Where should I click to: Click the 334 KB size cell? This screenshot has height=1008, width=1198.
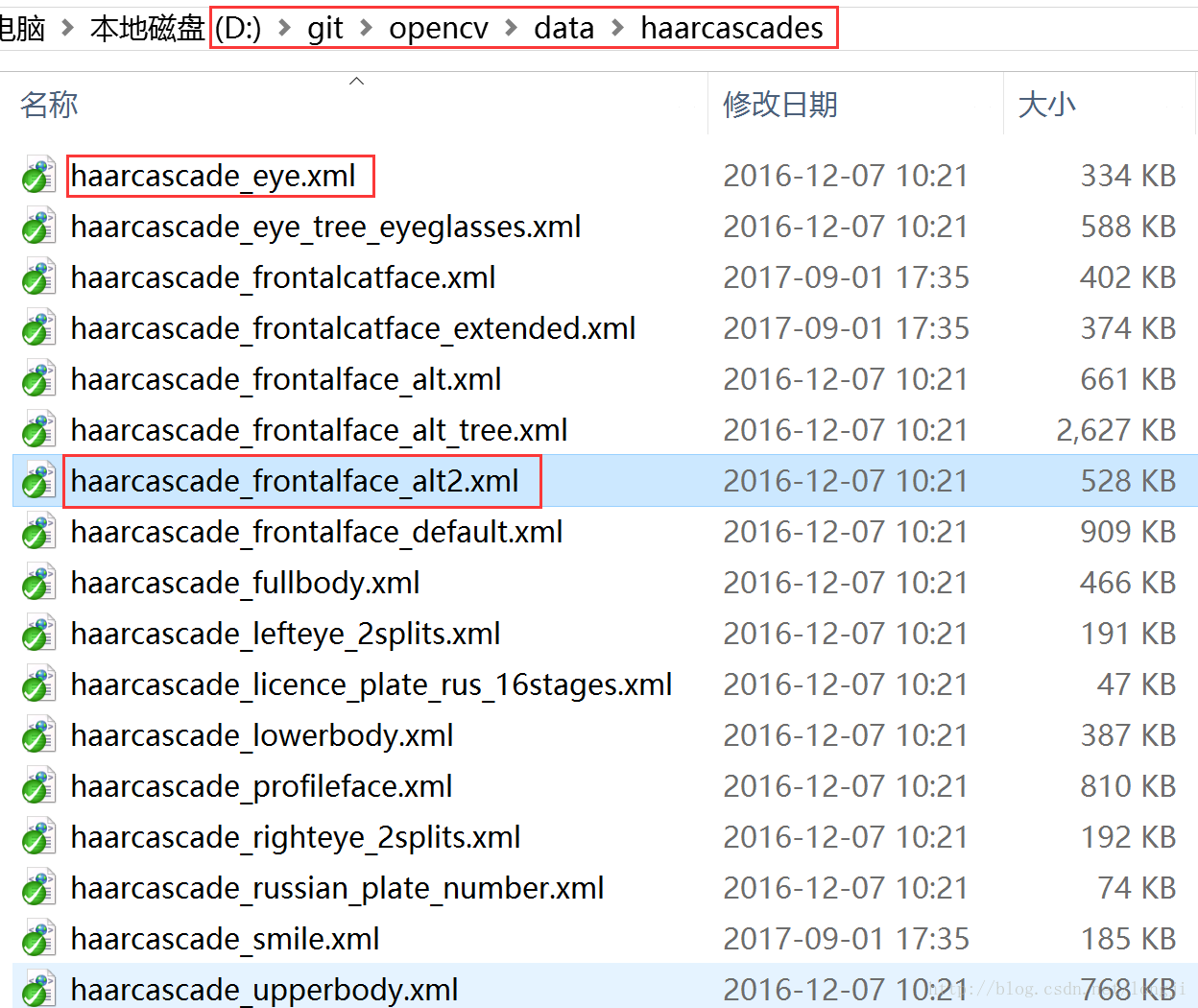point(1129,176)
